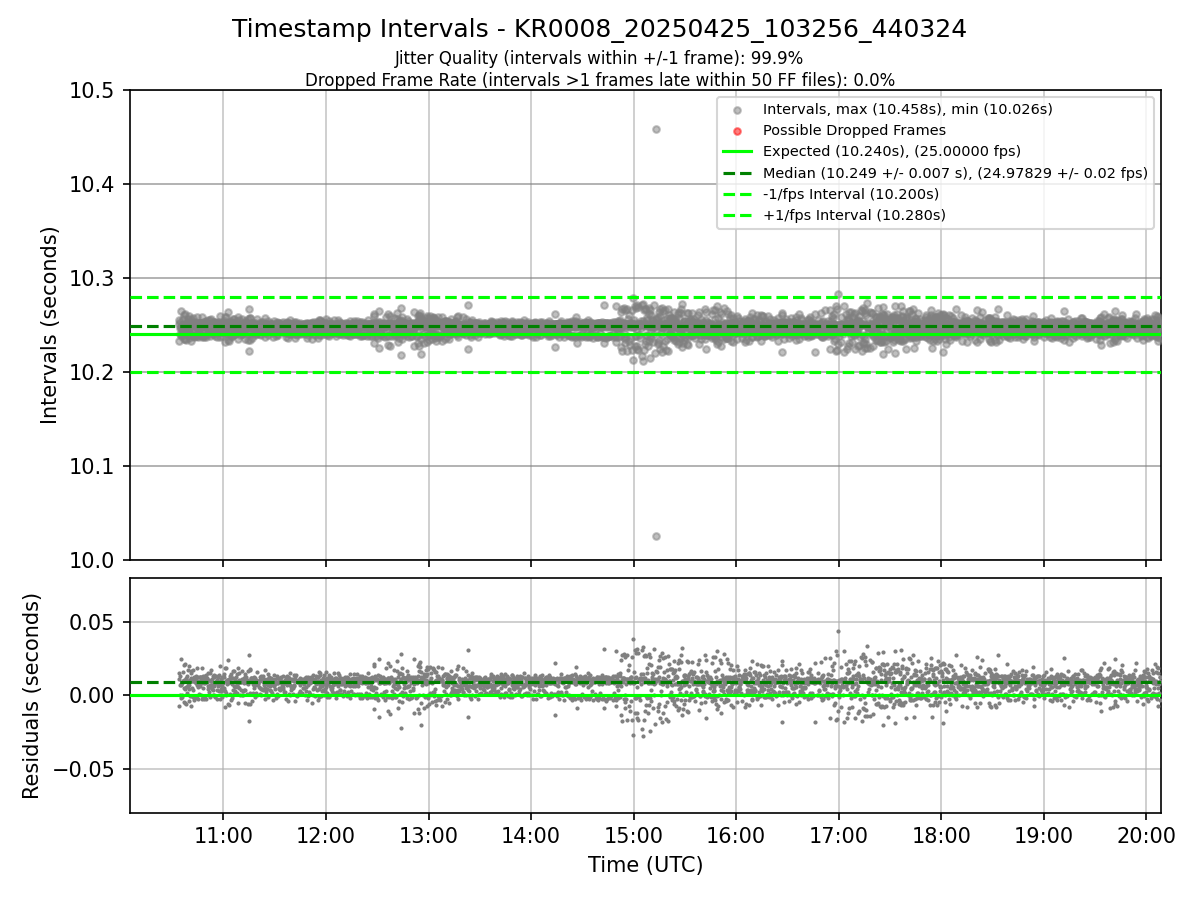Select the 'Dropped Frame Rate' subtitle line
This screenshot has width=1200, height=900.
(x=599, y=79)
